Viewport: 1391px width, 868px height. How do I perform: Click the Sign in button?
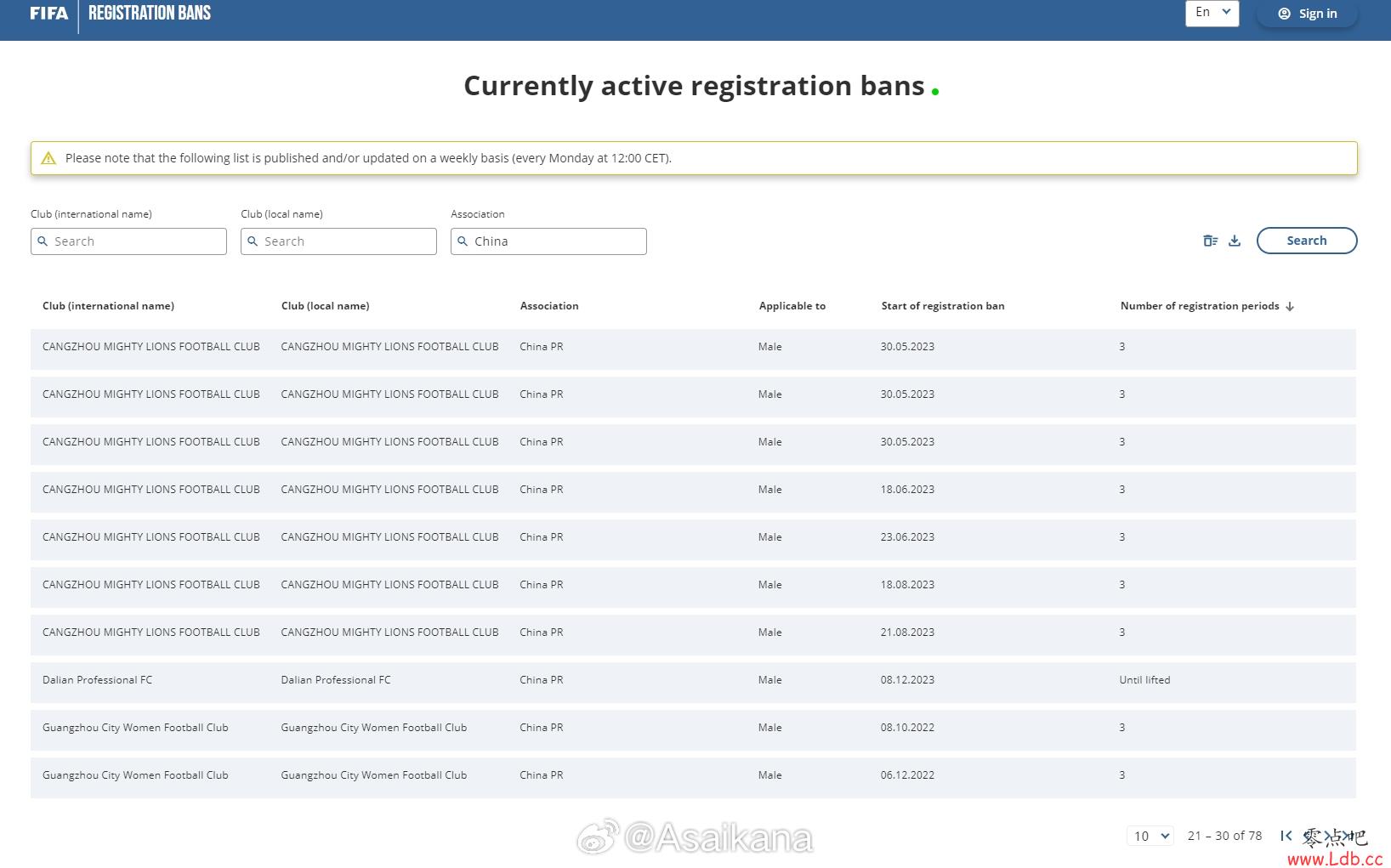(x=1307, y=14)
